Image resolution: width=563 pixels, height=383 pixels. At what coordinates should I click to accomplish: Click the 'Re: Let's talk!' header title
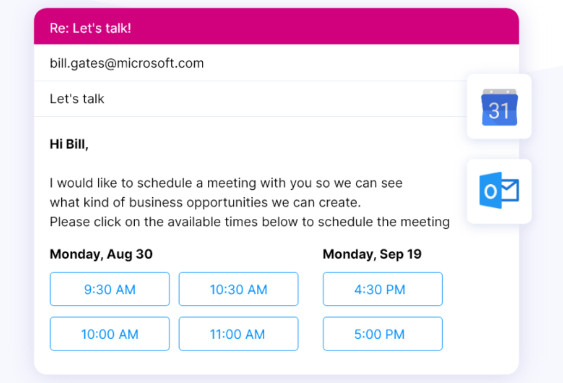[x=90, y=28]
